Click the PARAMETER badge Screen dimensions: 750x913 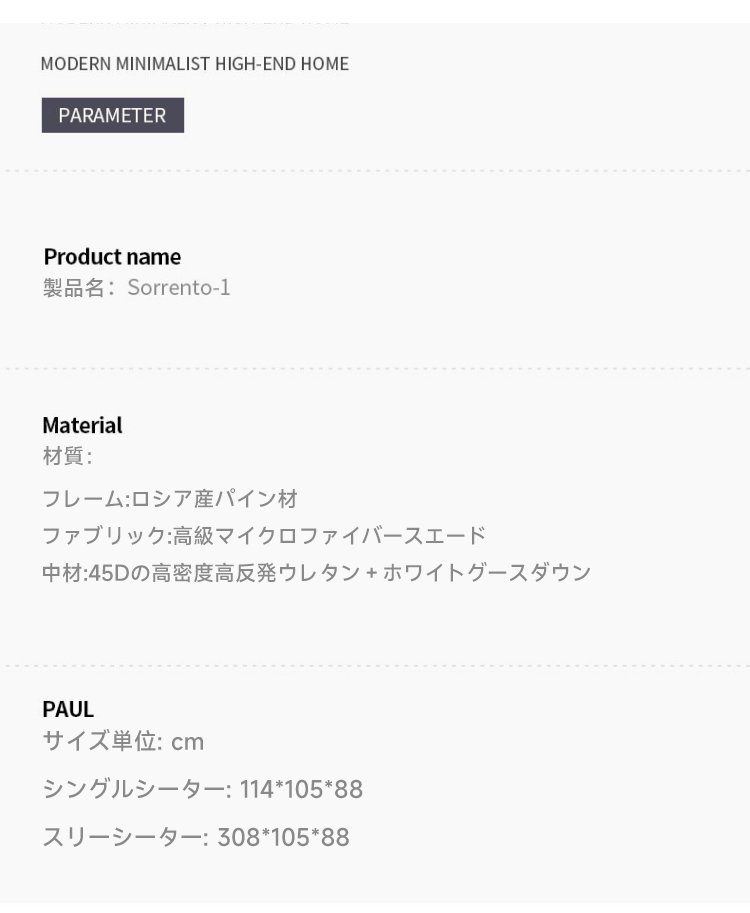coord(112,115)
